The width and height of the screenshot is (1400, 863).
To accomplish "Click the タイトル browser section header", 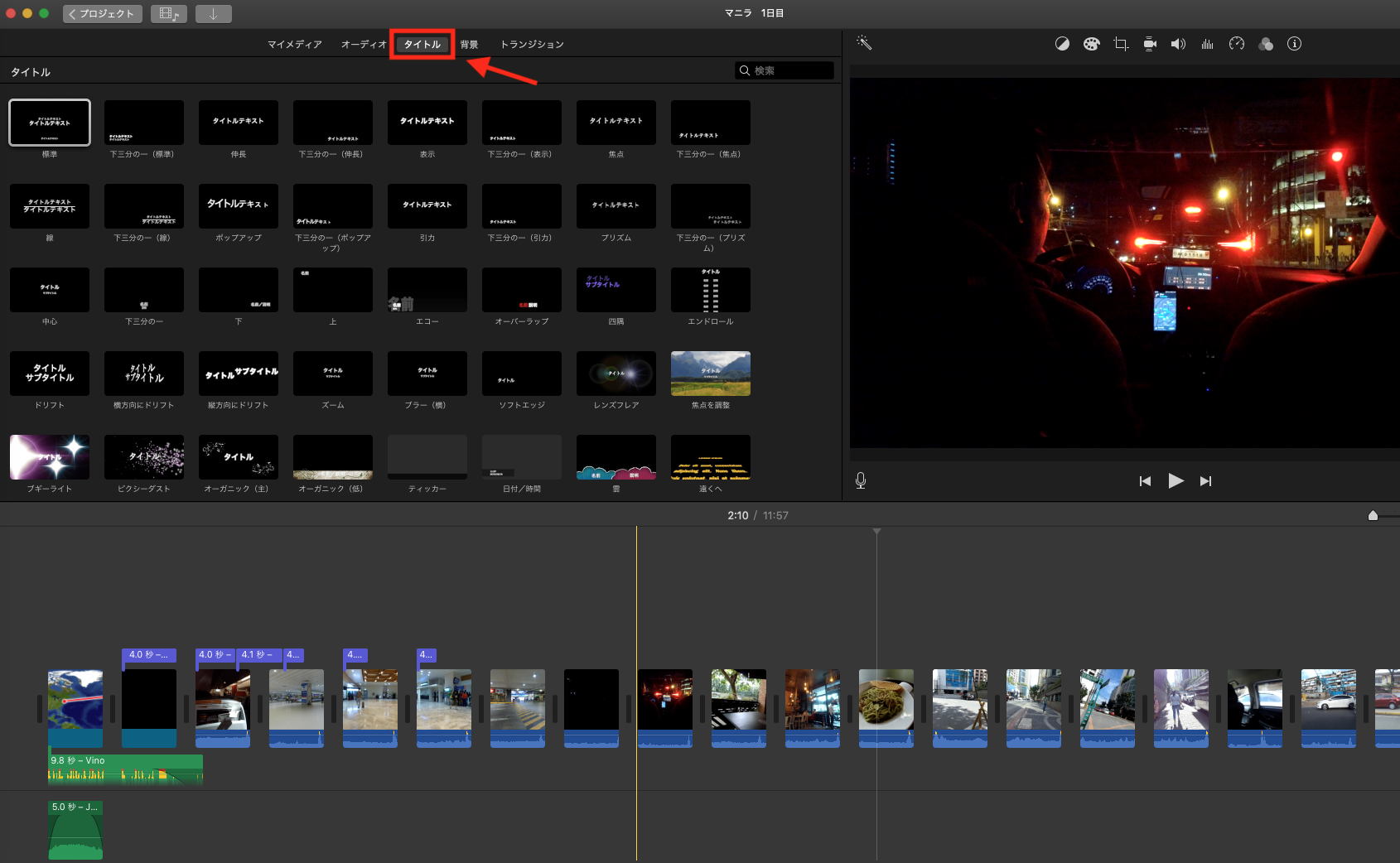I will coord(31,72).
